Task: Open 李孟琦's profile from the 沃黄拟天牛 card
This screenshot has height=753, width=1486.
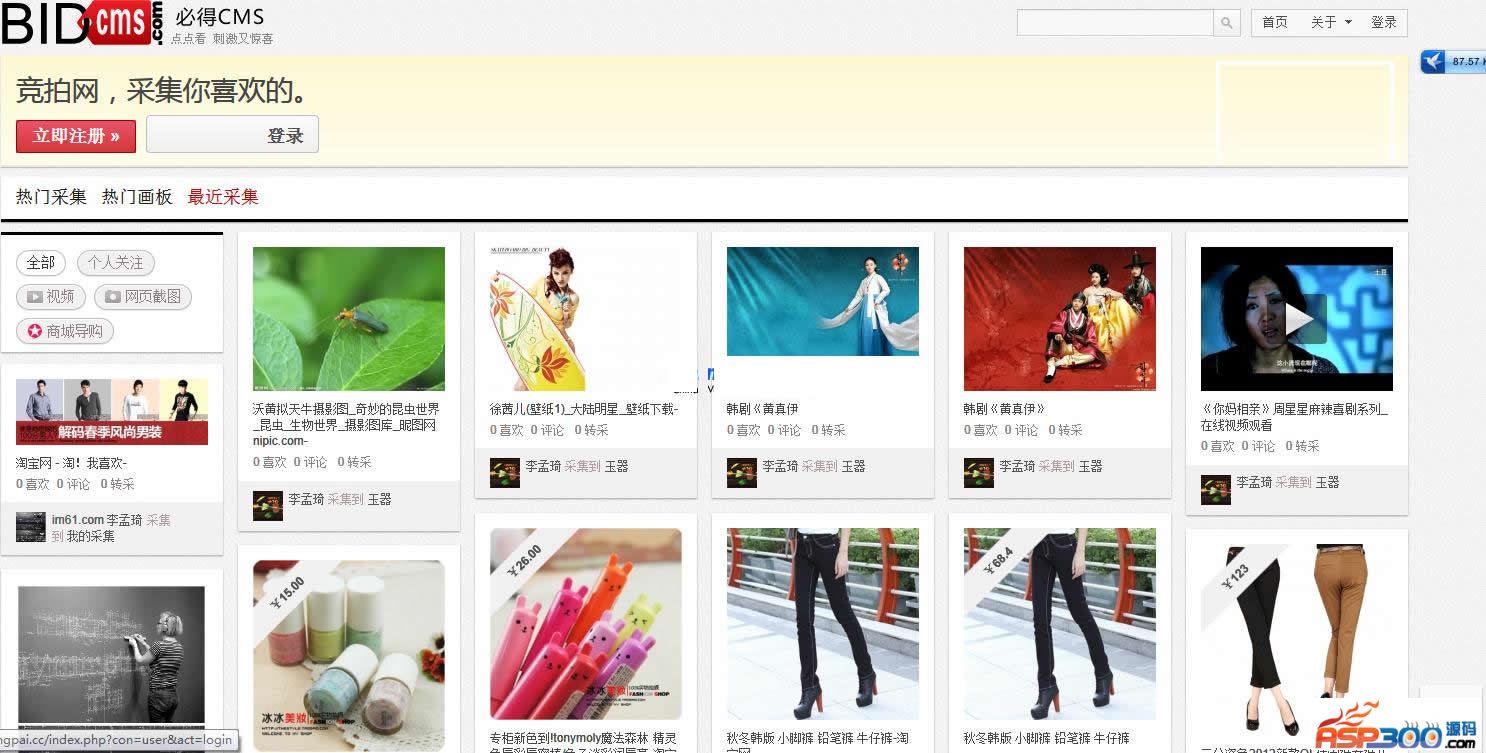Action: [307, 499]
